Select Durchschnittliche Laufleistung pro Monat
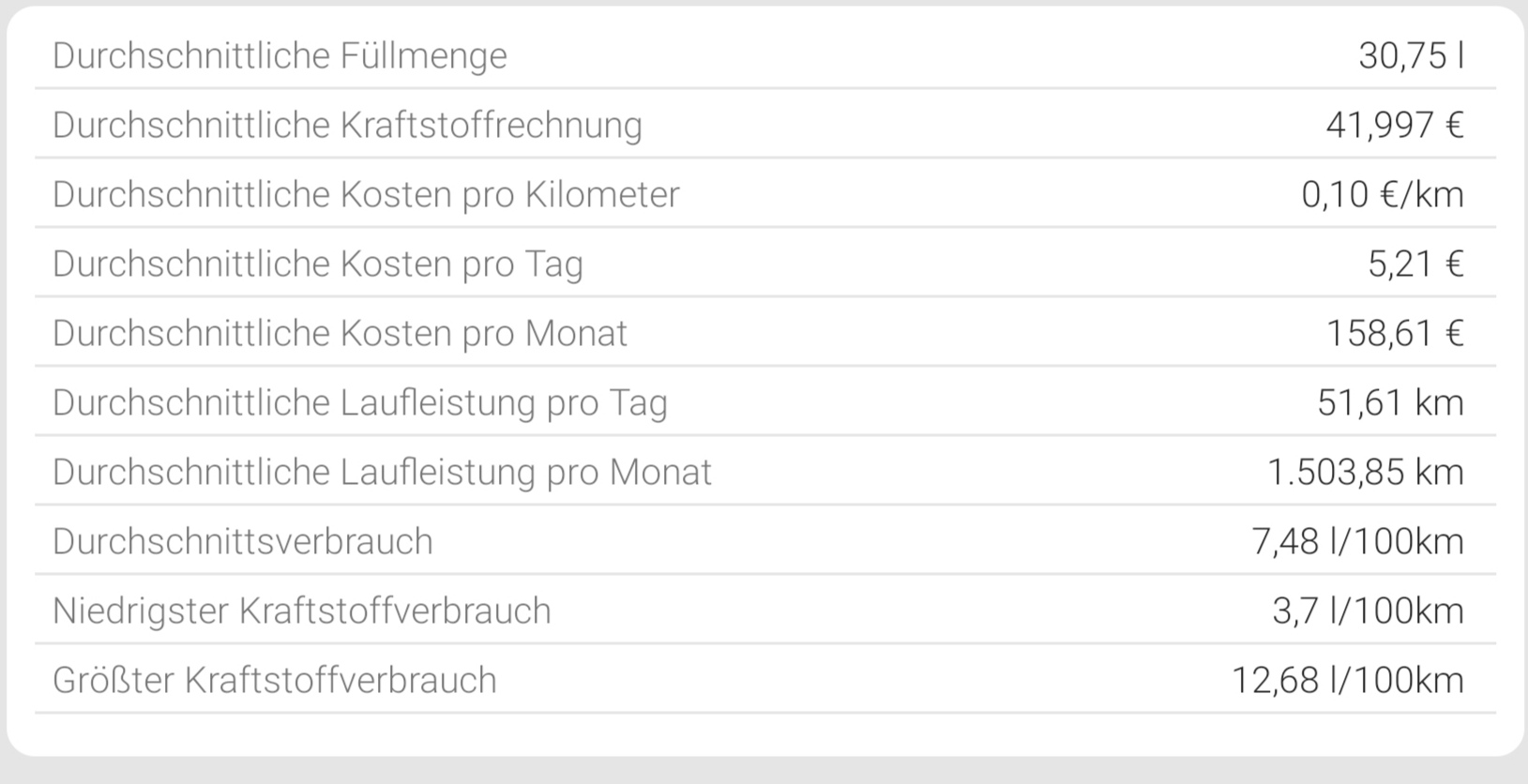Image resolution: width=1528 pixels, height=784 pixels. tap(383, 472)
